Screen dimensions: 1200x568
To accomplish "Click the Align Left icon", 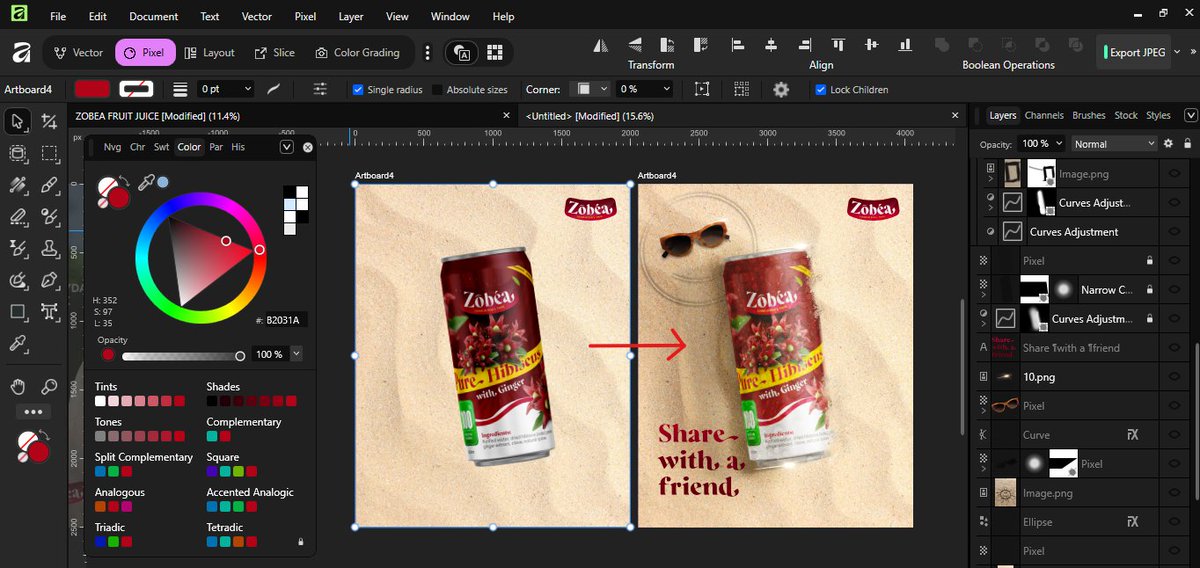I will pos(737,45).
